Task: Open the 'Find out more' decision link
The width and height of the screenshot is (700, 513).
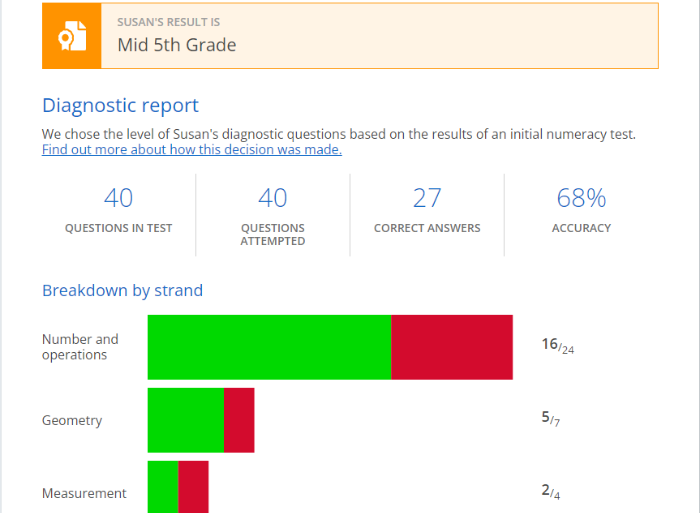Action: click(191, 150)
